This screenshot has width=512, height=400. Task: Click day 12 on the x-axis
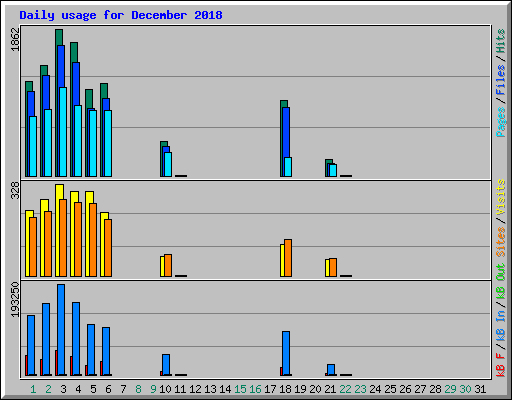coord(195,389)
